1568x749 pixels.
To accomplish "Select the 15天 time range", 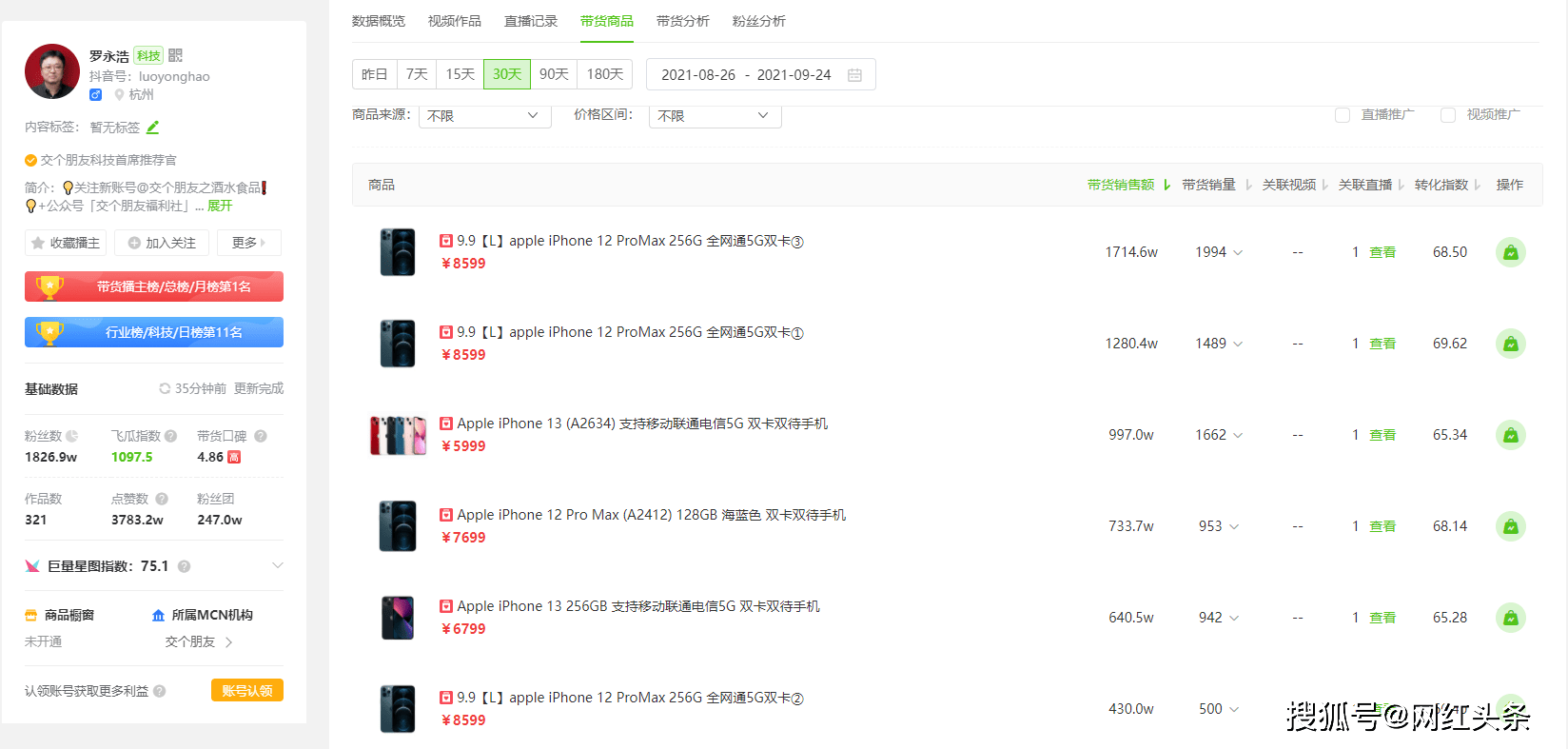I will pos(461,74).
